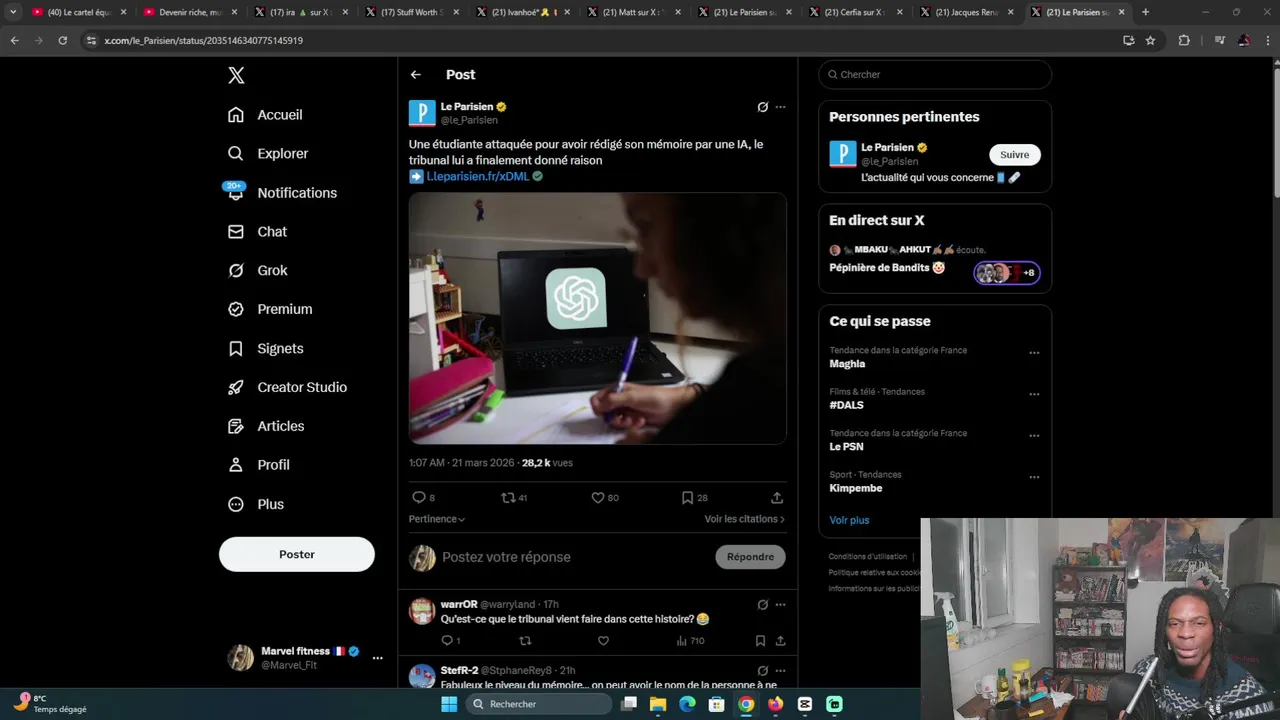The width and height of the screenshot is (1280, 720).
Task: Go to Accueil home page
Action: (265, 115)
